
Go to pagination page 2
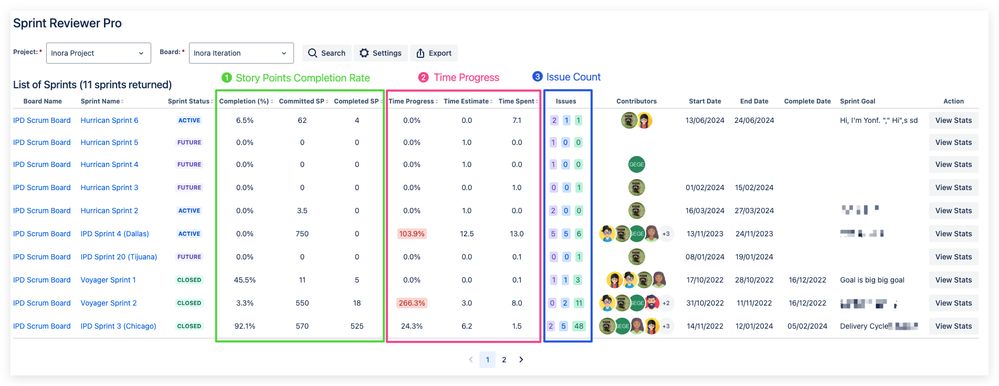tap(503, 360)
